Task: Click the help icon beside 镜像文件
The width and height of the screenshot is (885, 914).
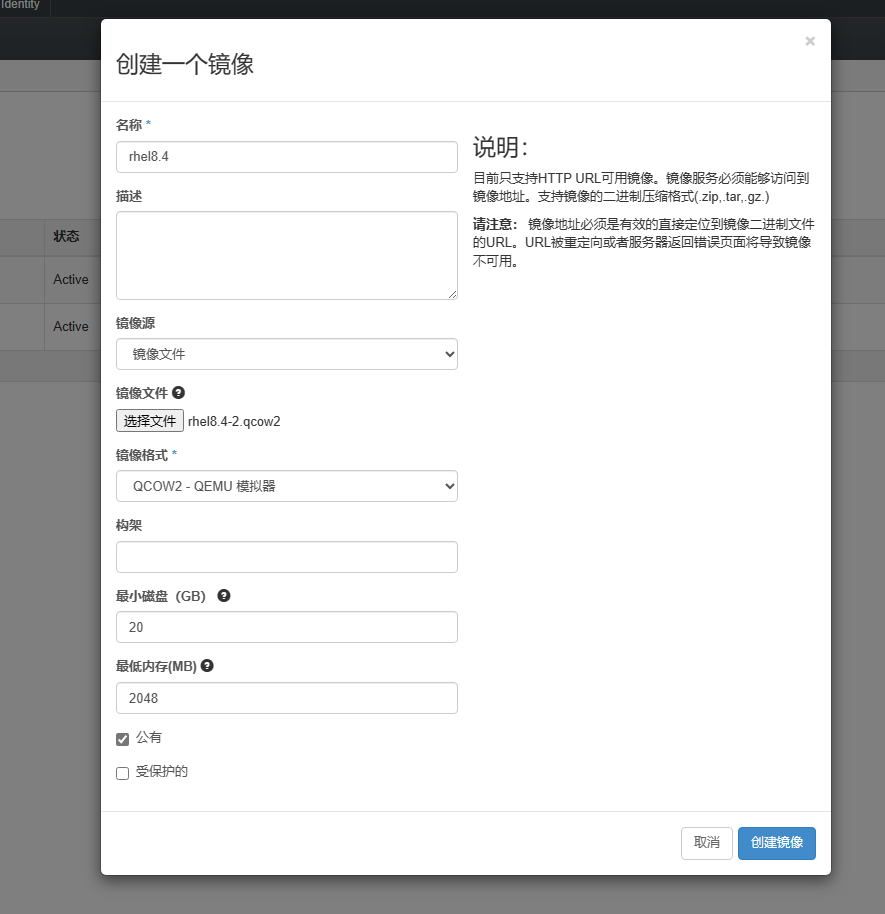Action: [x=178, y=393]
